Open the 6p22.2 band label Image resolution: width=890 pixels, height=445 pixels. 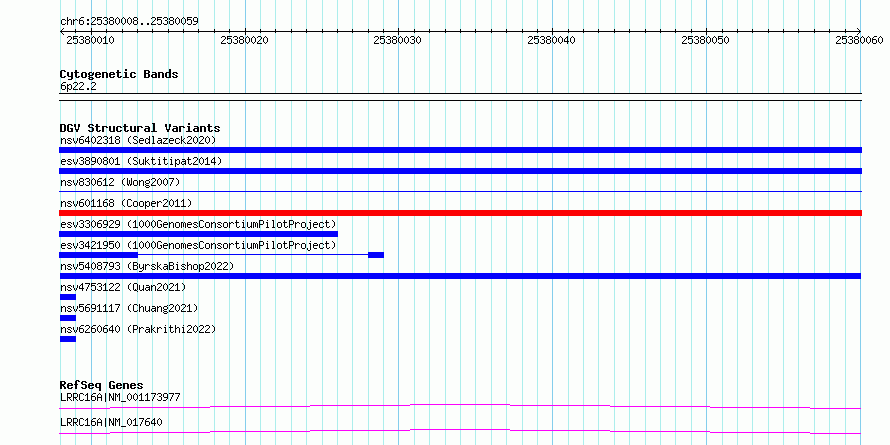point(78,87)
